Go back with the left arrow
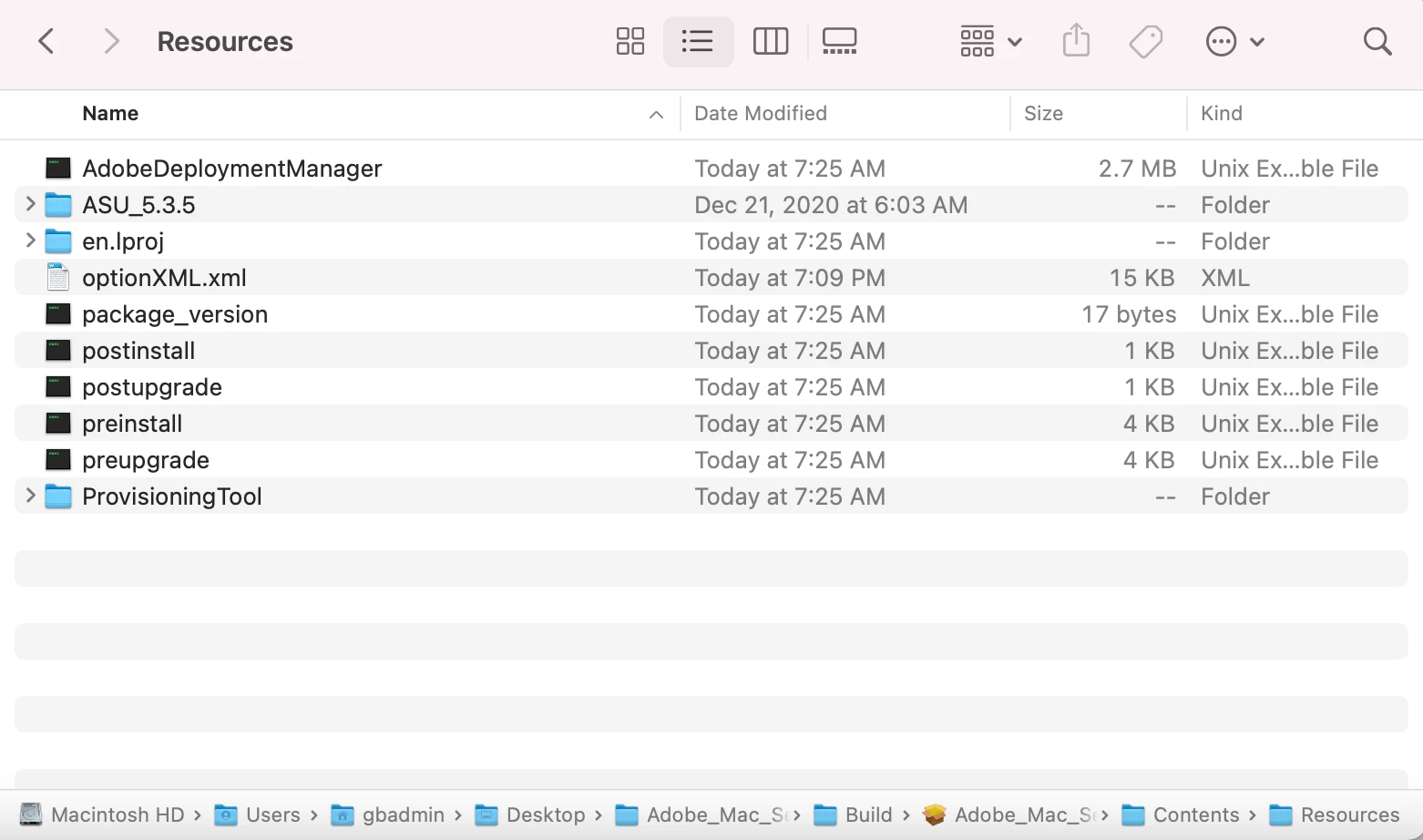Viewport: 1423px width, 840px height. pyautogui.click(x=46, y=41)
